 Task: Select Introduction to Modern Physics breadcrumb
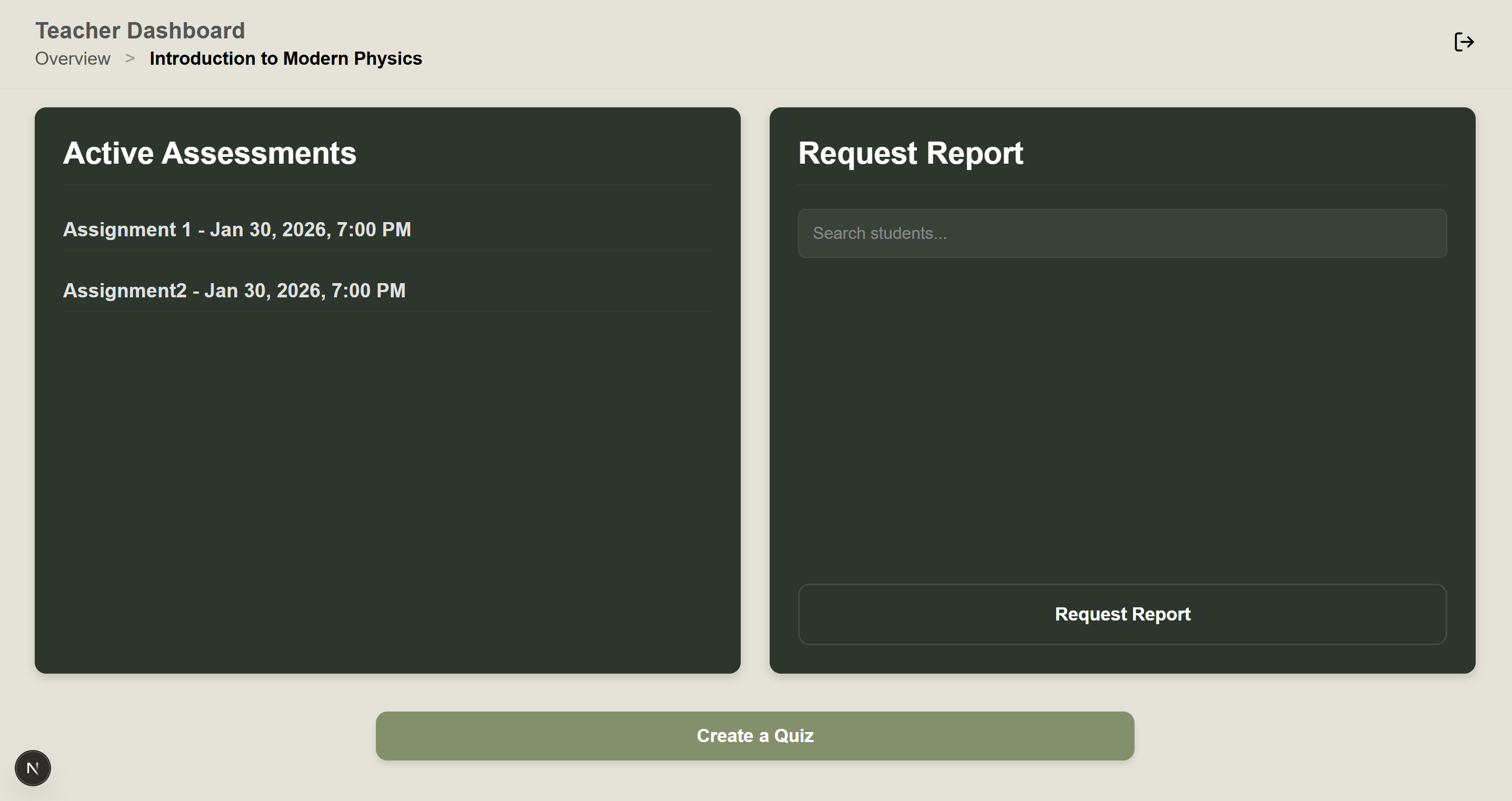coord(285,59)
